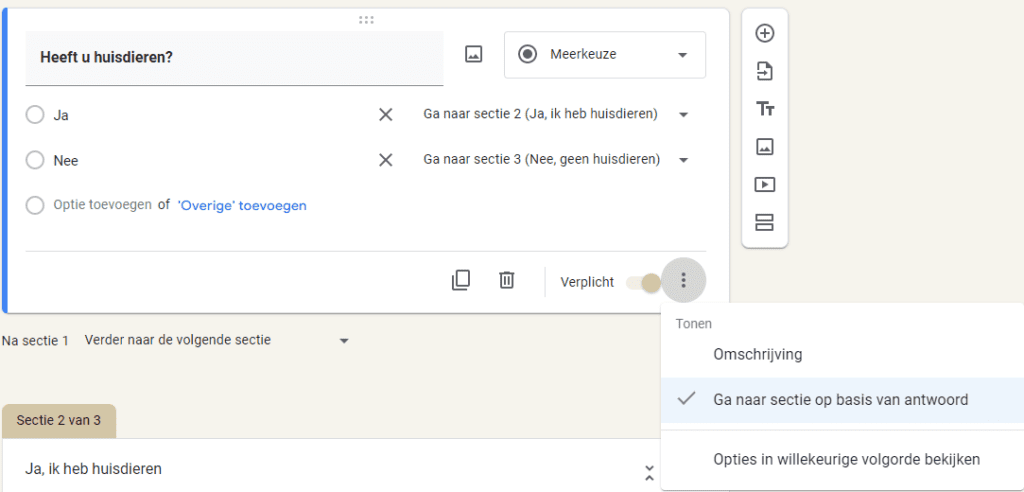Viewport: 1024px width, 492px height.
Task: Duplicate the question using copy icon
Action: (x=460, y=280)
